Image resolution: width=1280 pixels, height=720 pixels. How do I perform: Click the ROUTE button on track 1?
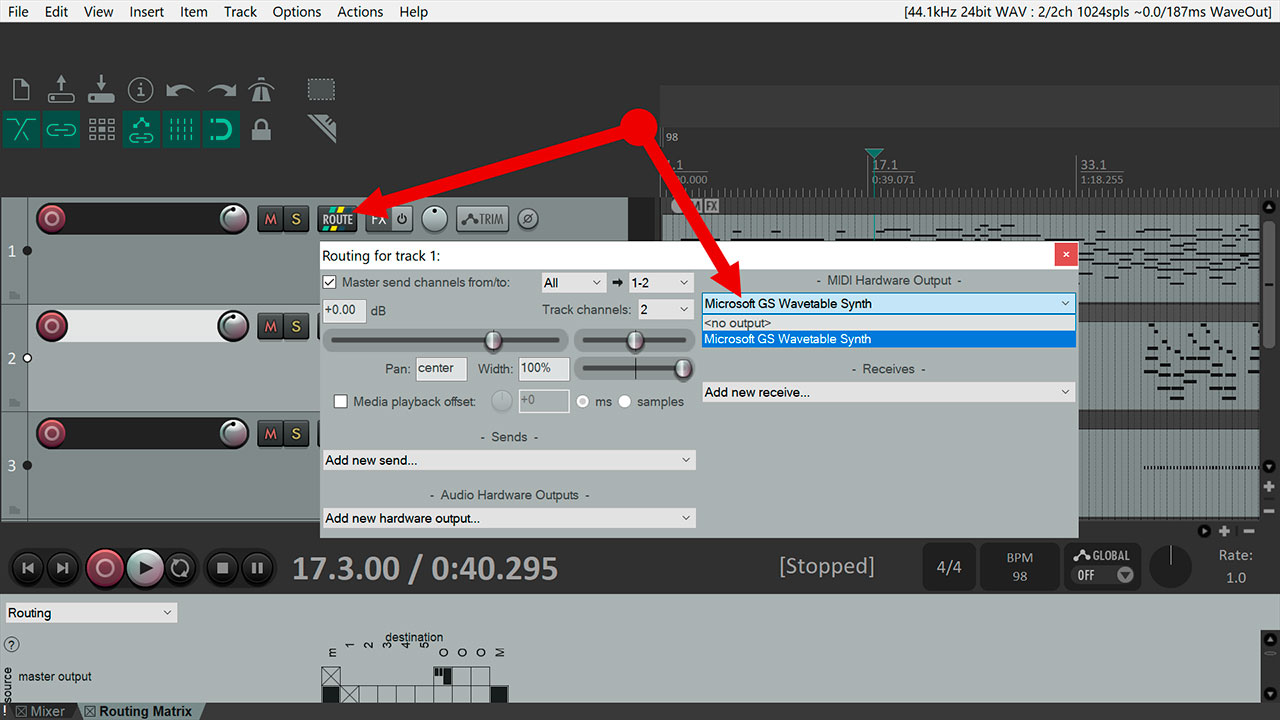pyautogui.click(x=338, y=219)
